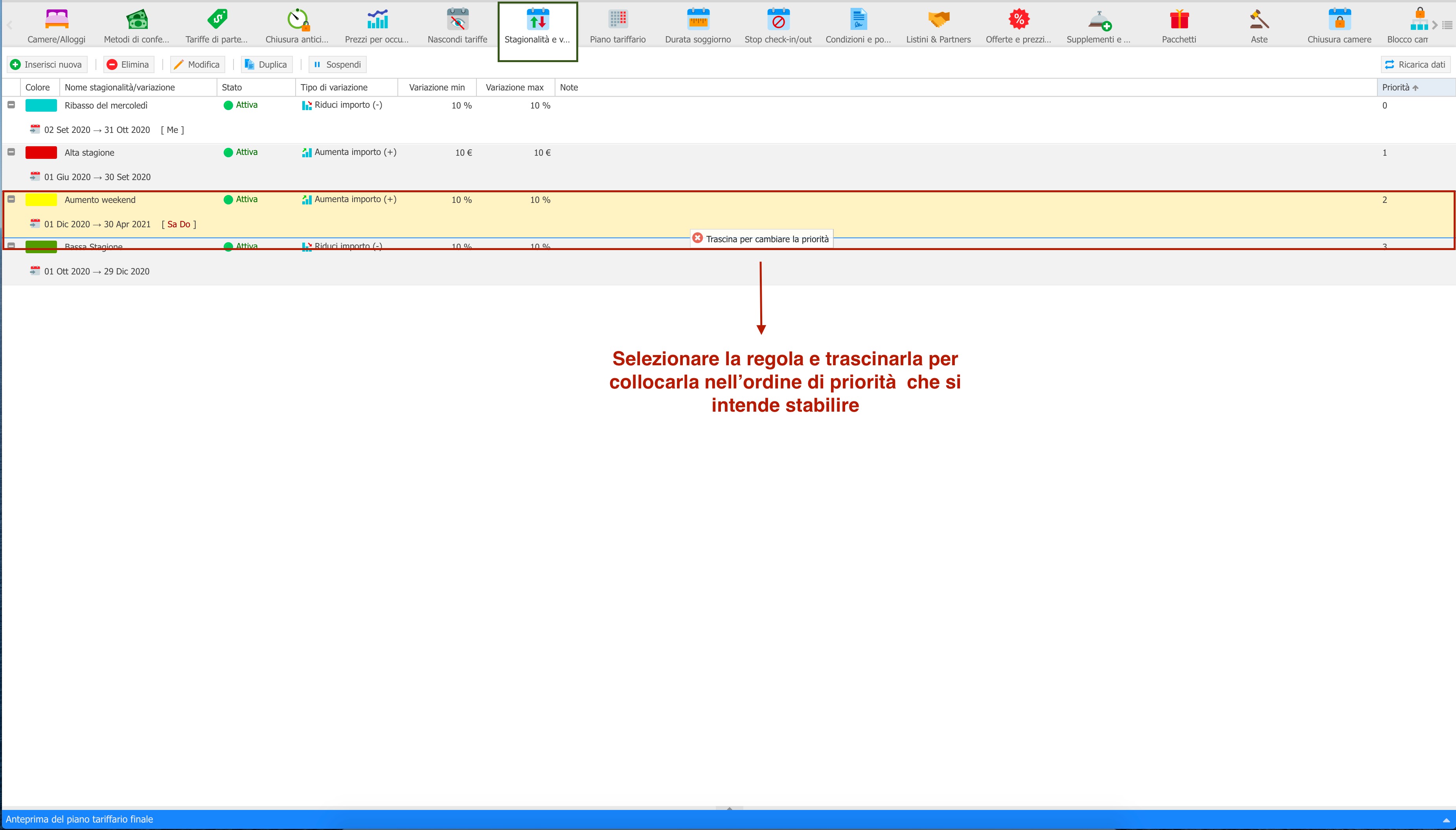Open Metodi di confezionamento money icon
Viewport: 1456px width, 830px height.
point(137,19)
